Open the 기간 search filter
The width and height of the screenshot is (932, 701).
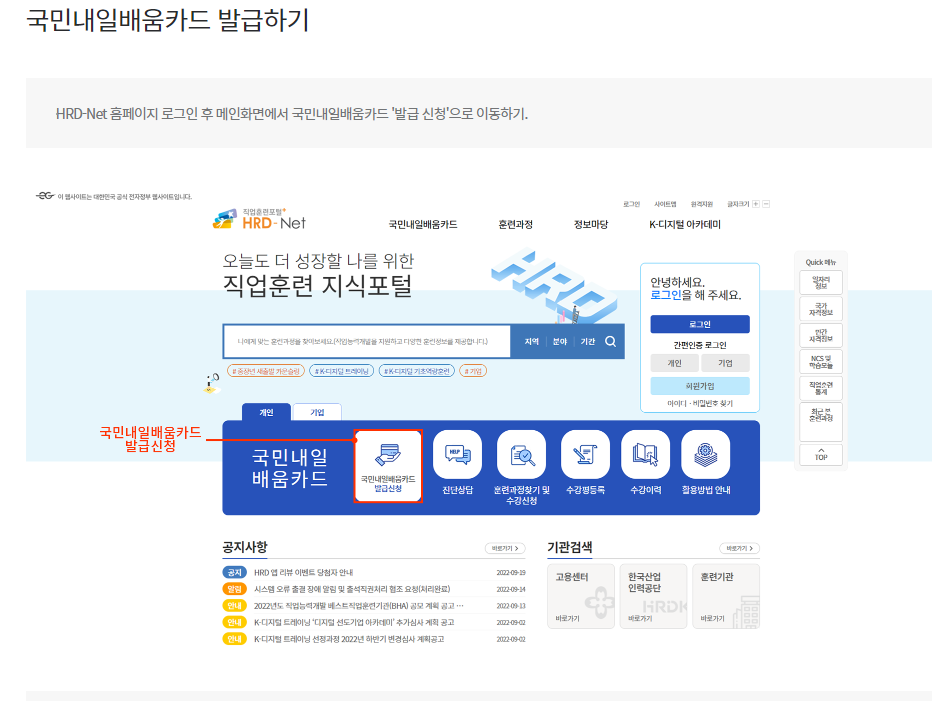click(588, 341)
